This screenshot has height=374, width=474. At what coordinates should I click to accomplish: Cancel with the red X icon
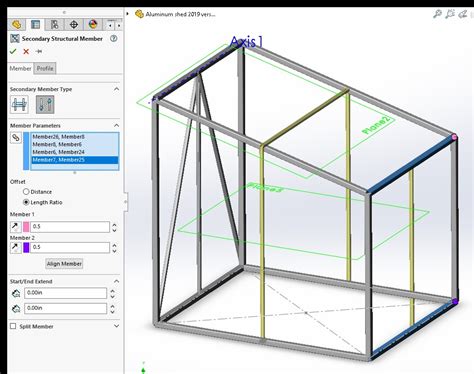click(x=26, y=51)
